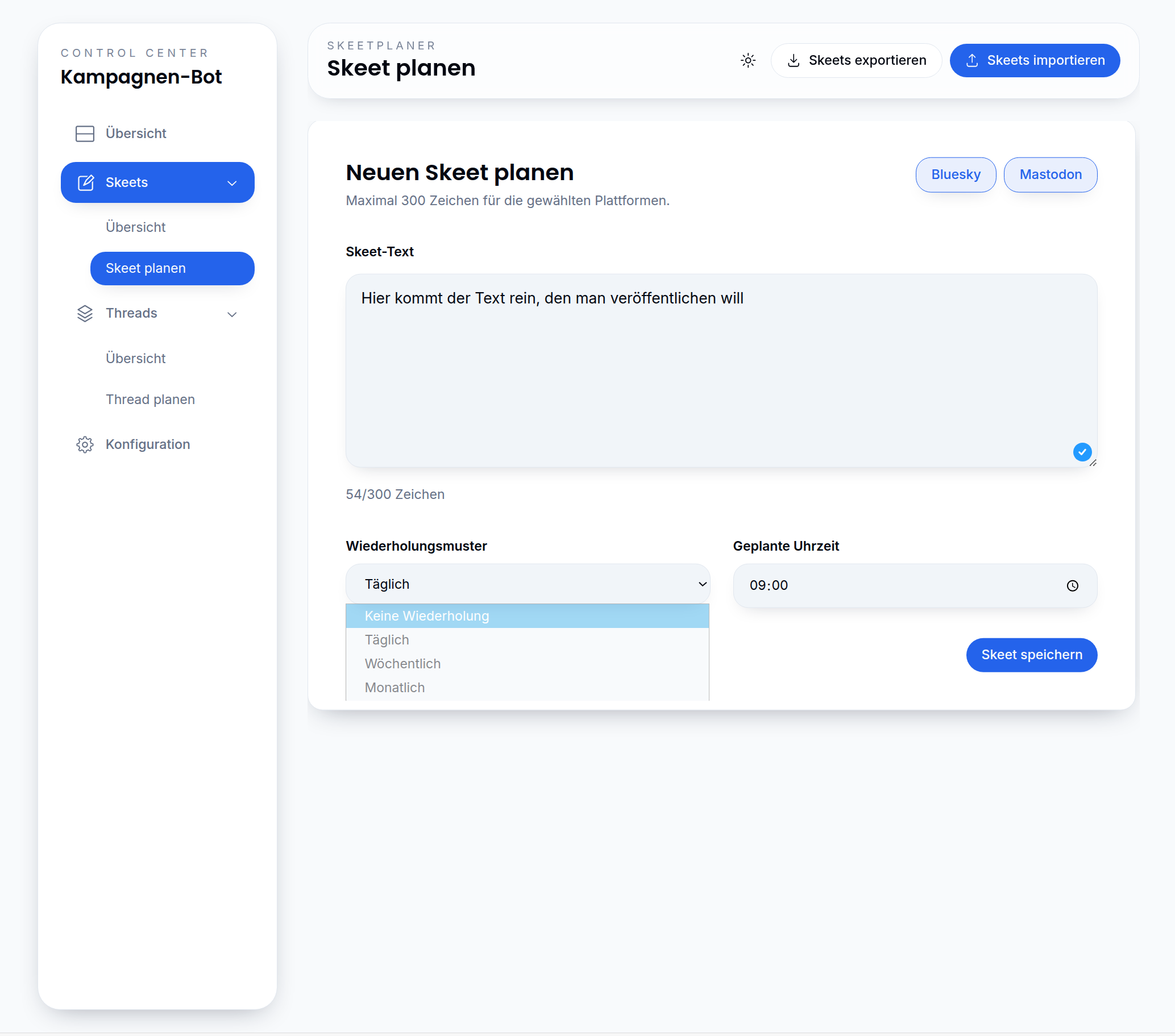Choose Wöchentlich from the repeat list

pos(402,664)
